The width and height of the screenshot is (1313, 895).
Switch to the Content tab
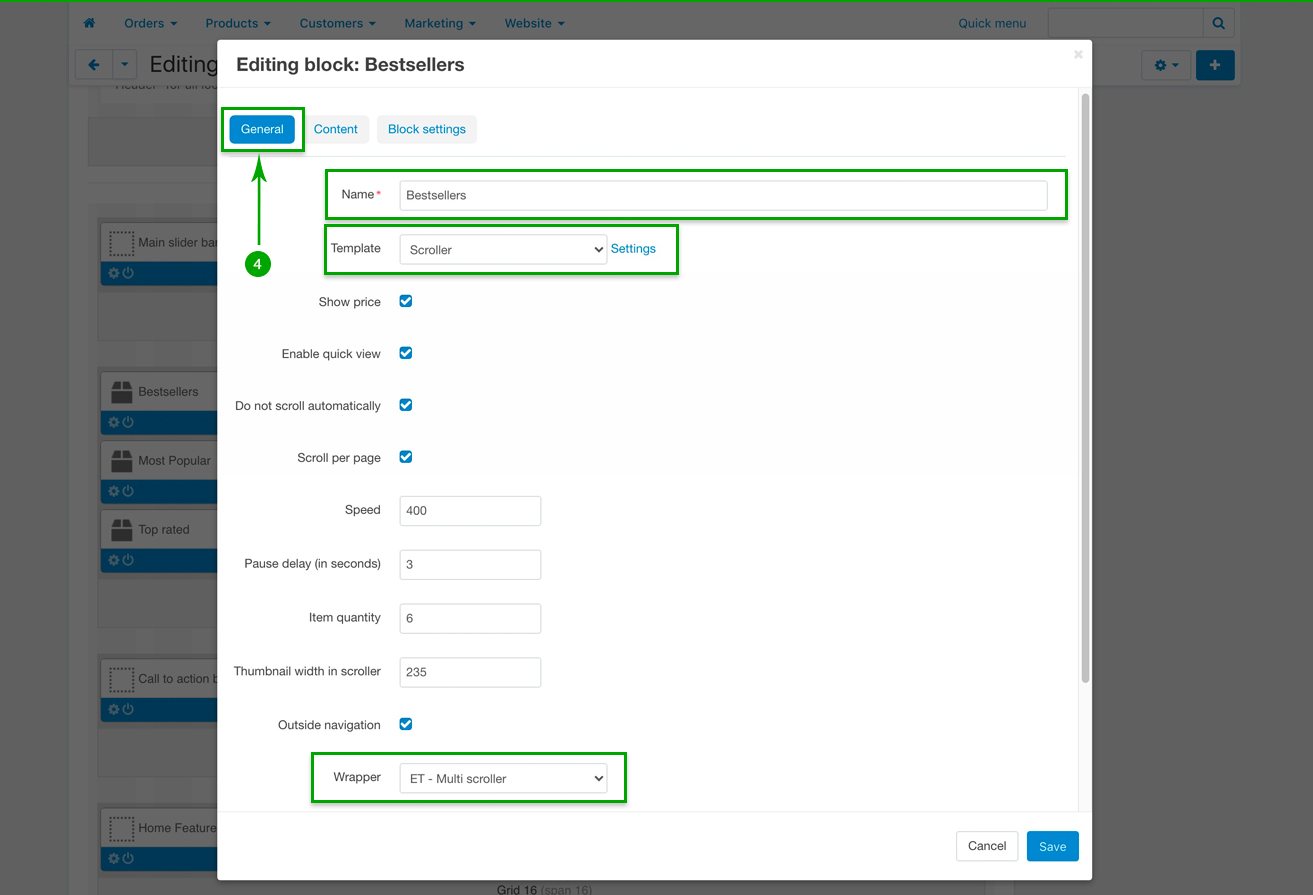point(335,129)
